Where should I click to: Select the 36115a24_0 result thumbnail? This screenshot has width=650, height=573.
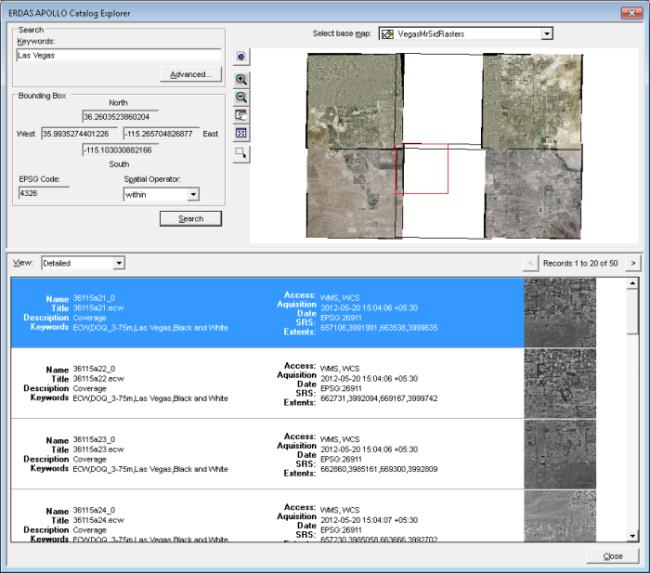pyautogui.click(x=560, y=516)
